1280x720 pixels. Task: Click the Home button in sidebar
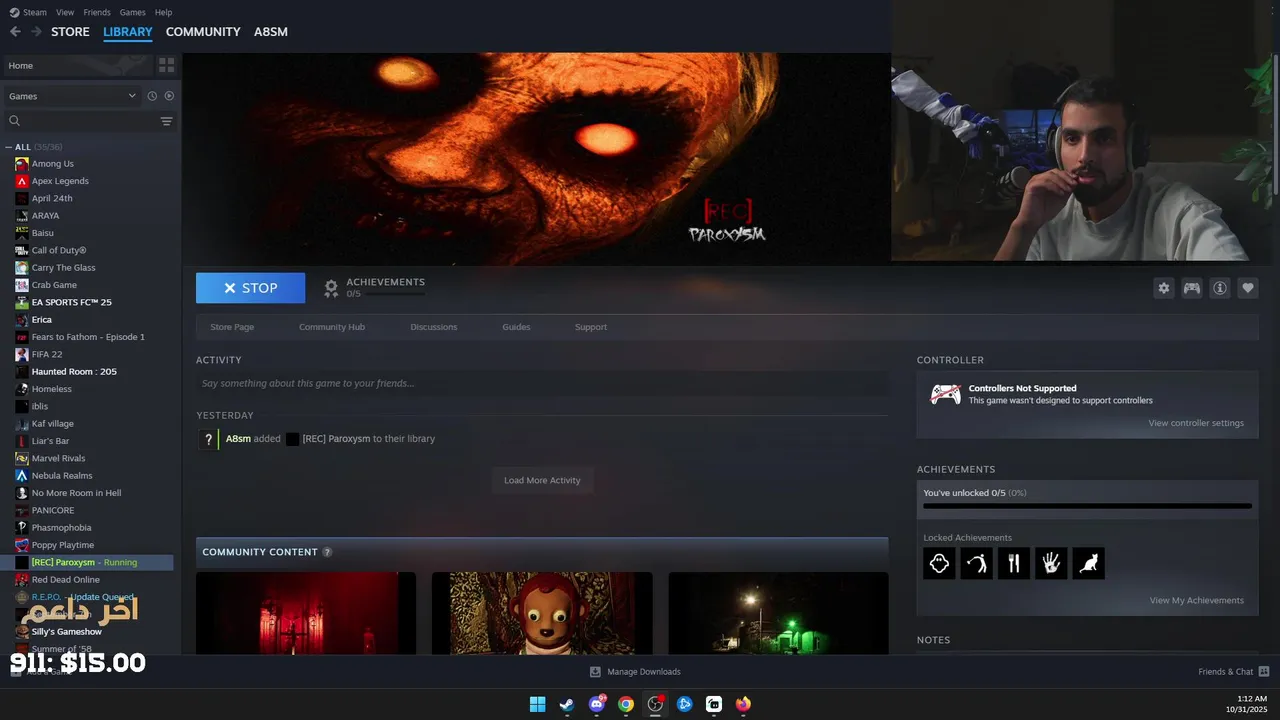(x=77, y=65)
